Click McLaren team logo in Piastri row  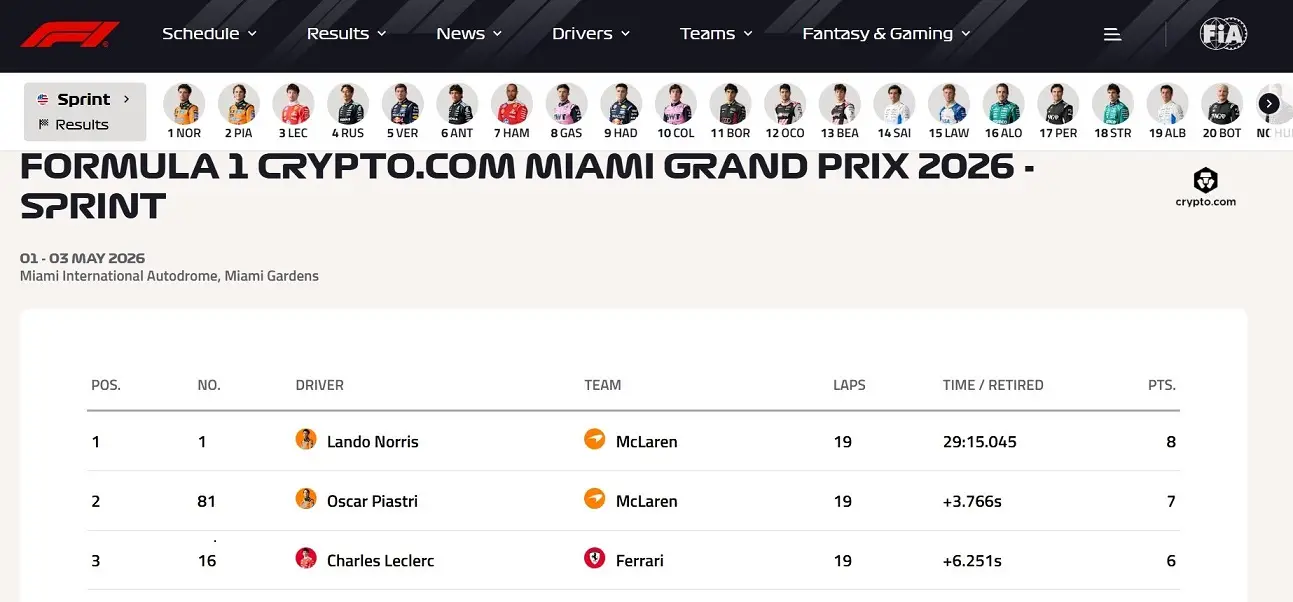click(x=595, y=498)
